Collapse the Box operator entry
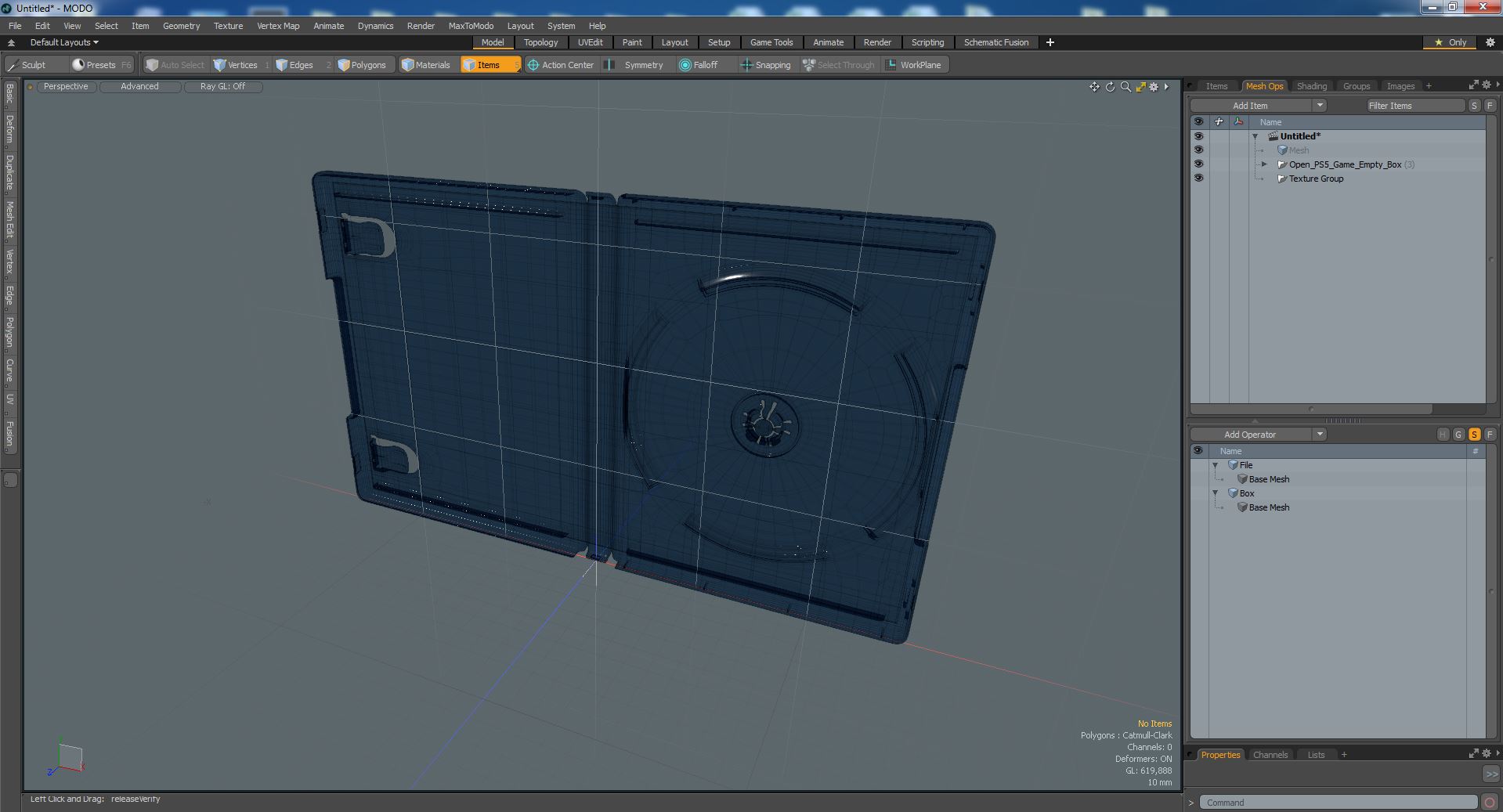1503x812 pixels. click(1216, 493)
